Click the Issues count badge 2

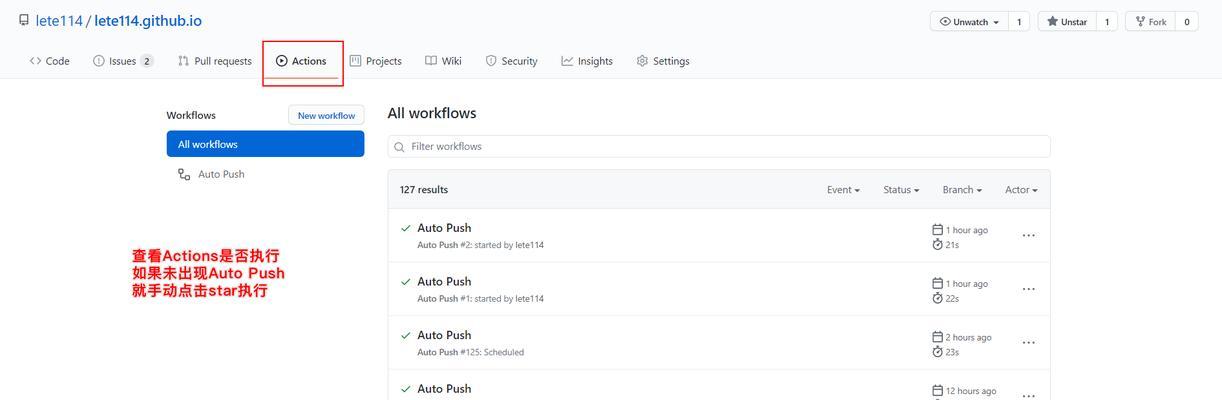147,61
